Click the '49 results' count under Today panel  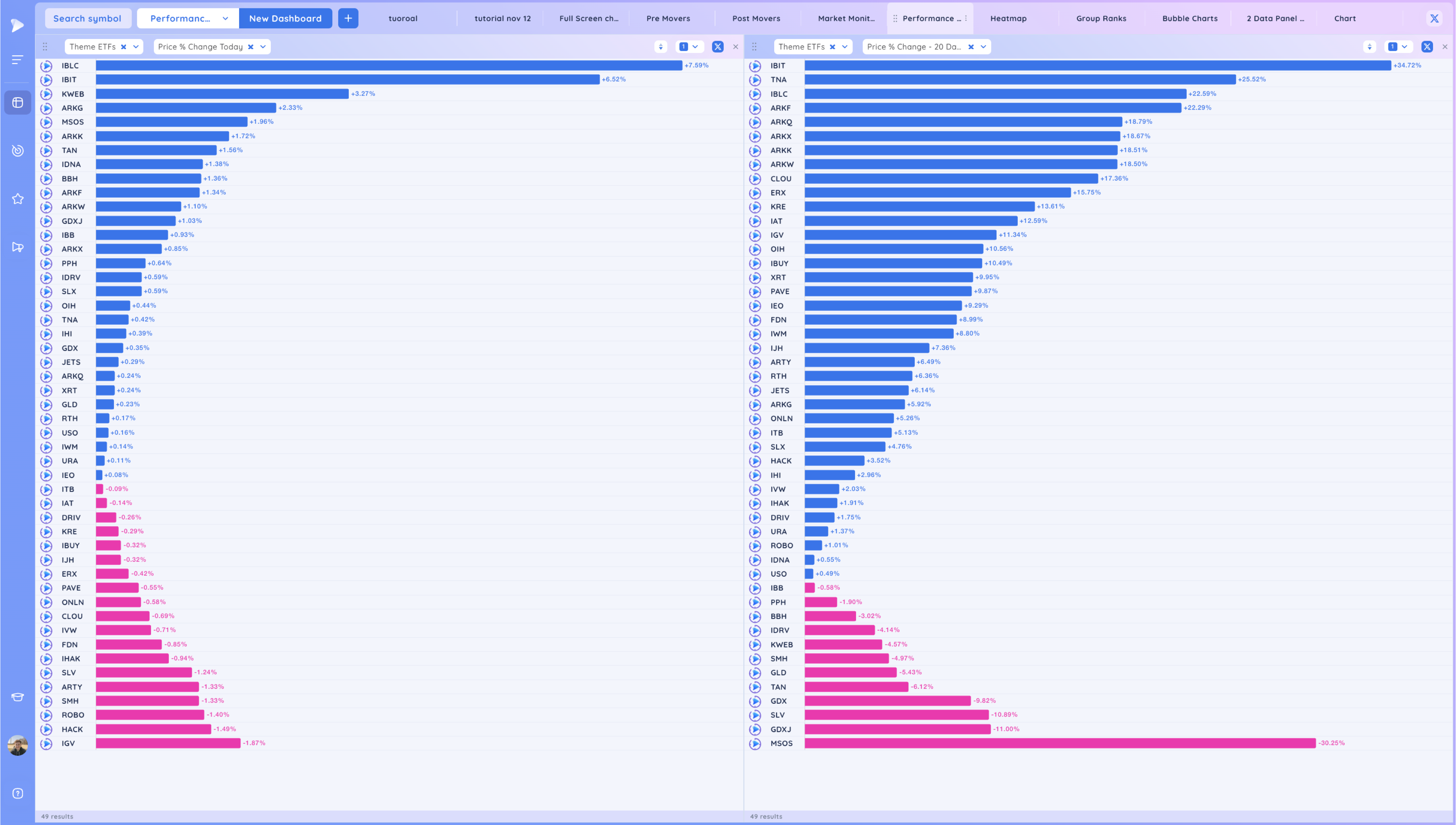point(57,817)
